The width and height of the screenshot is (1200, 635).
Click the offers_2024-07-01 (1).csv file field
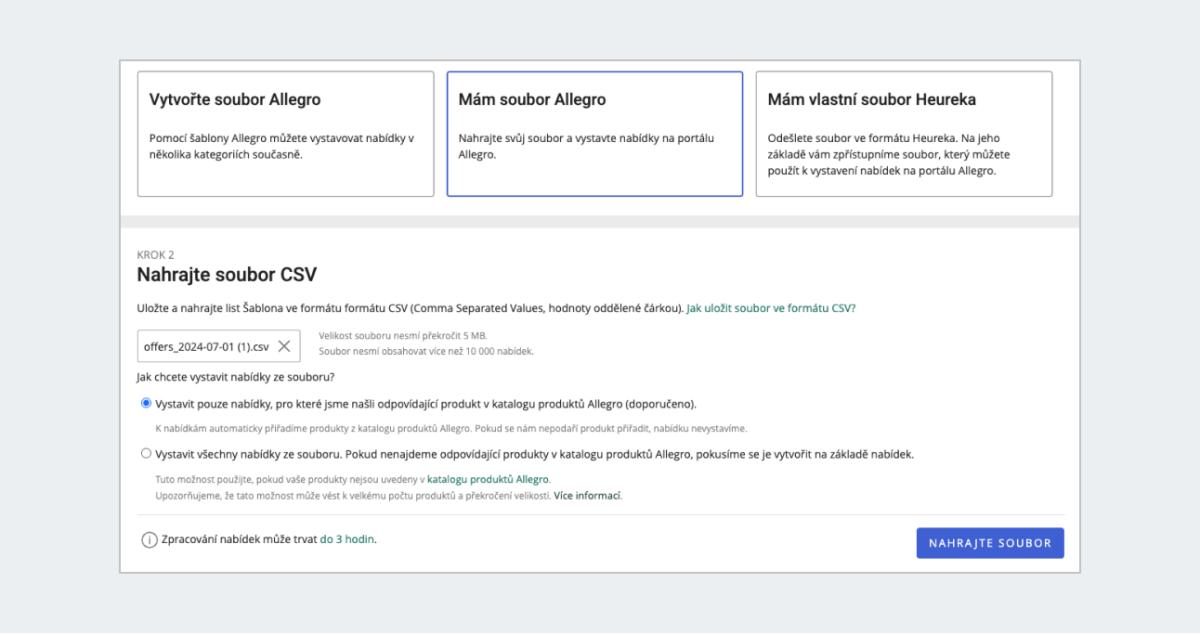pos(218,346)
